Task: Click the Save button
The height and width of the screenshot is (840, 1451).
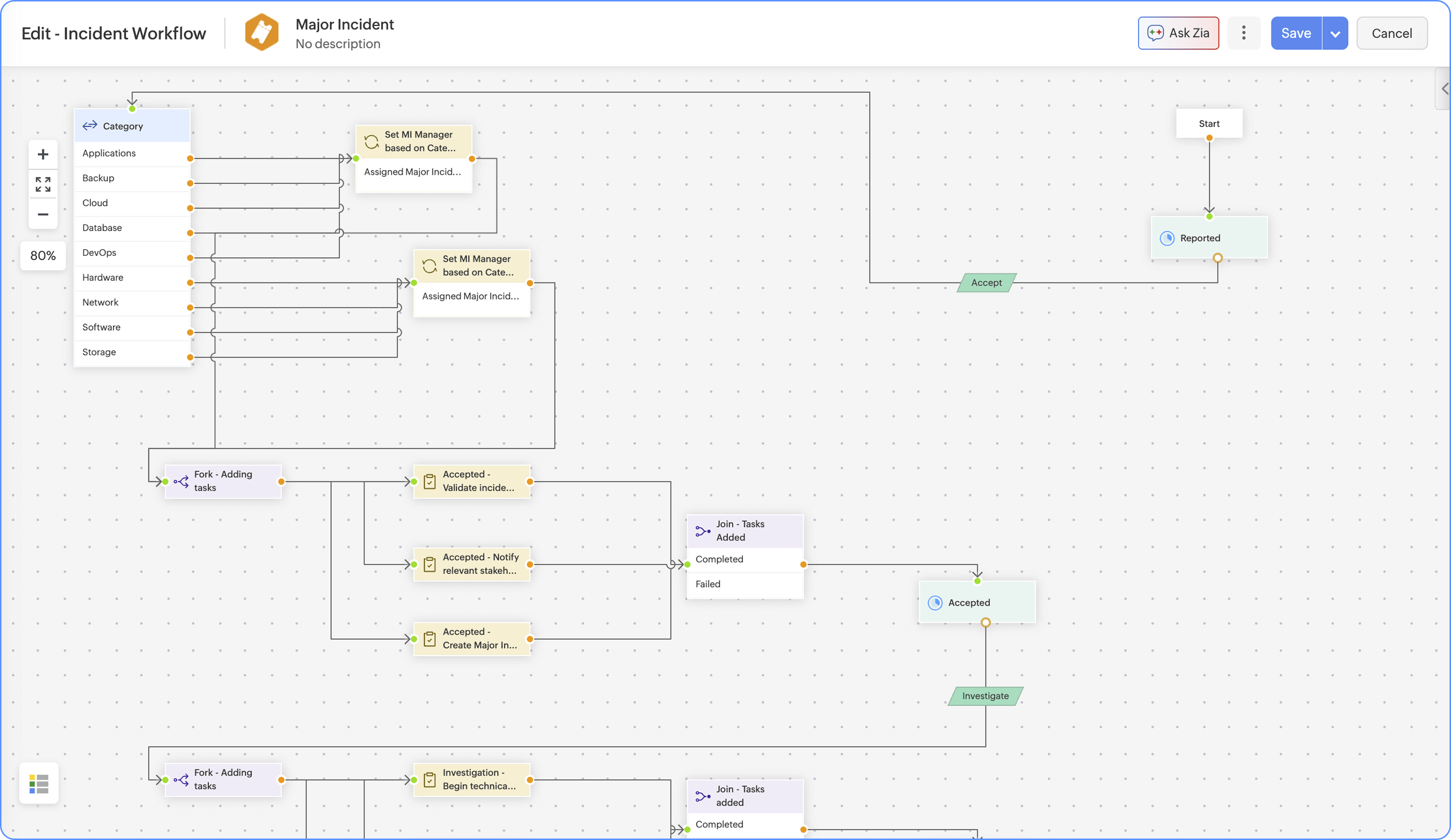Action: coord(1296,33)
